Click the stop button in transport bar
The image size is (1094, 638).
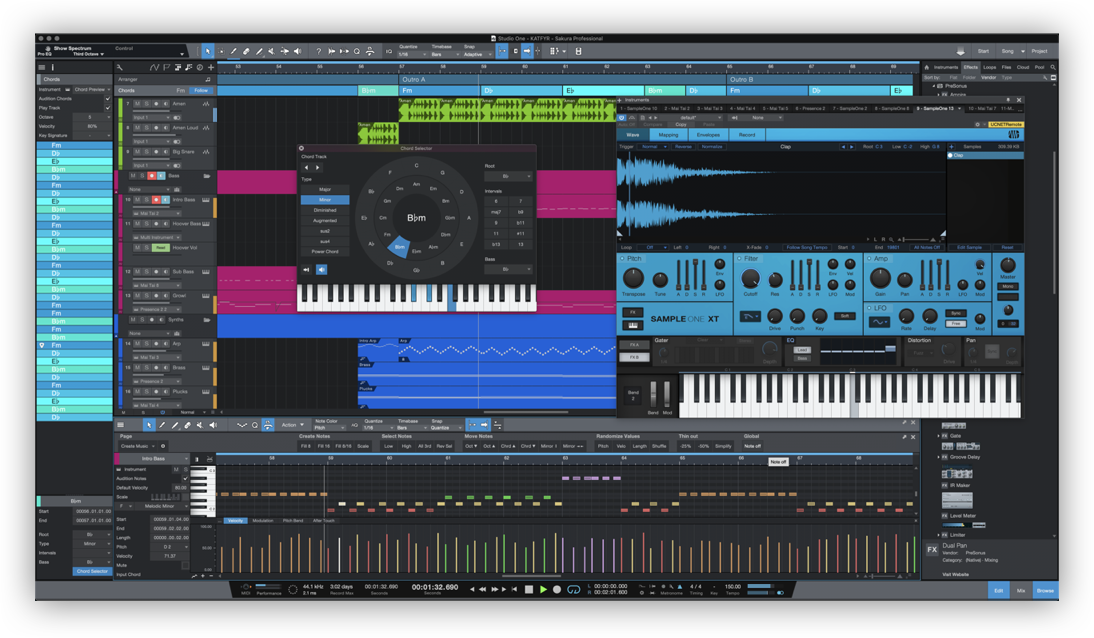(529, 590)
